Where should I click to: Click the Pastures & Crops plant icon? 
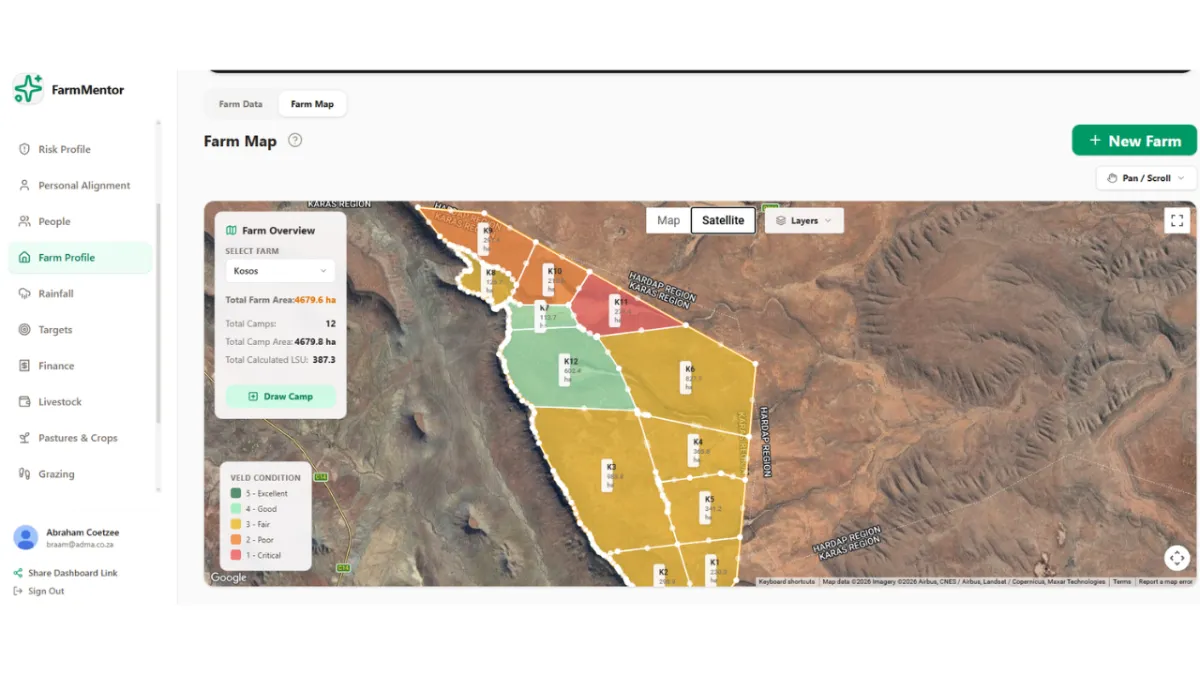pos(24,438)
